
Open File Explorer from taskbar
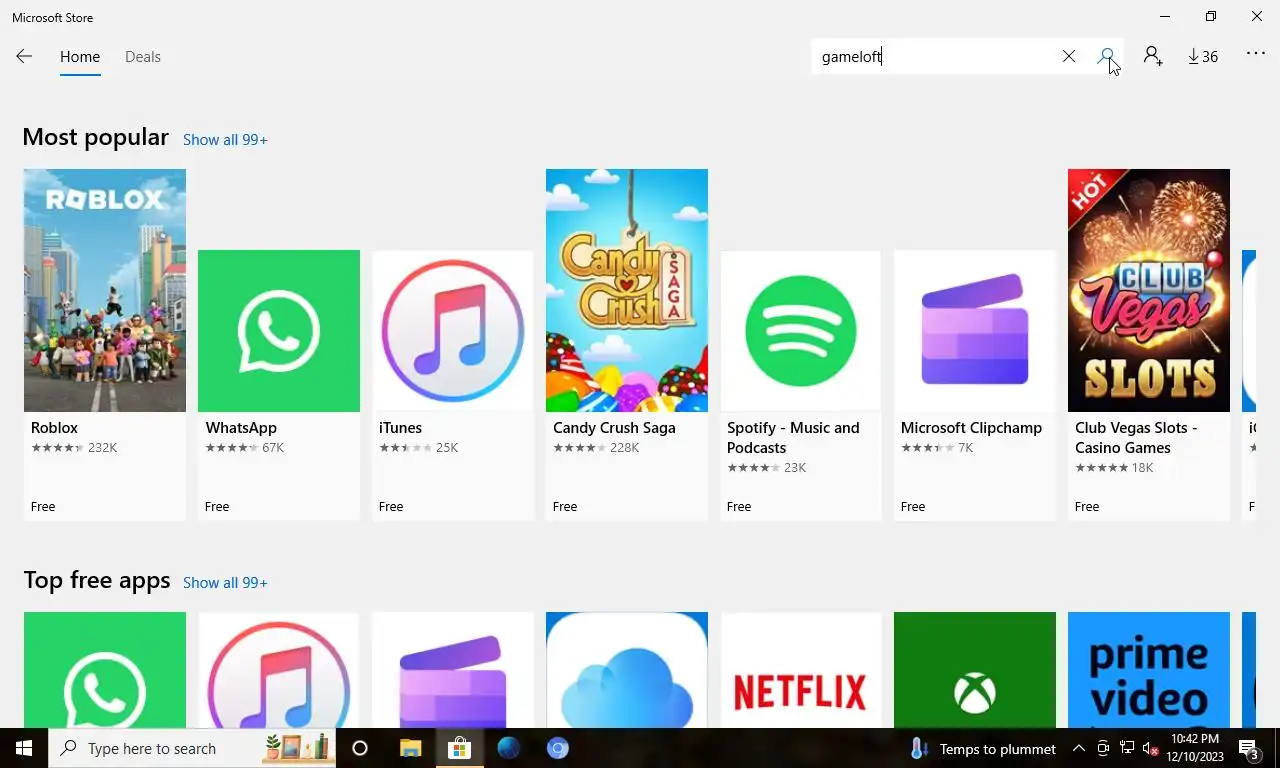(411, 748)
